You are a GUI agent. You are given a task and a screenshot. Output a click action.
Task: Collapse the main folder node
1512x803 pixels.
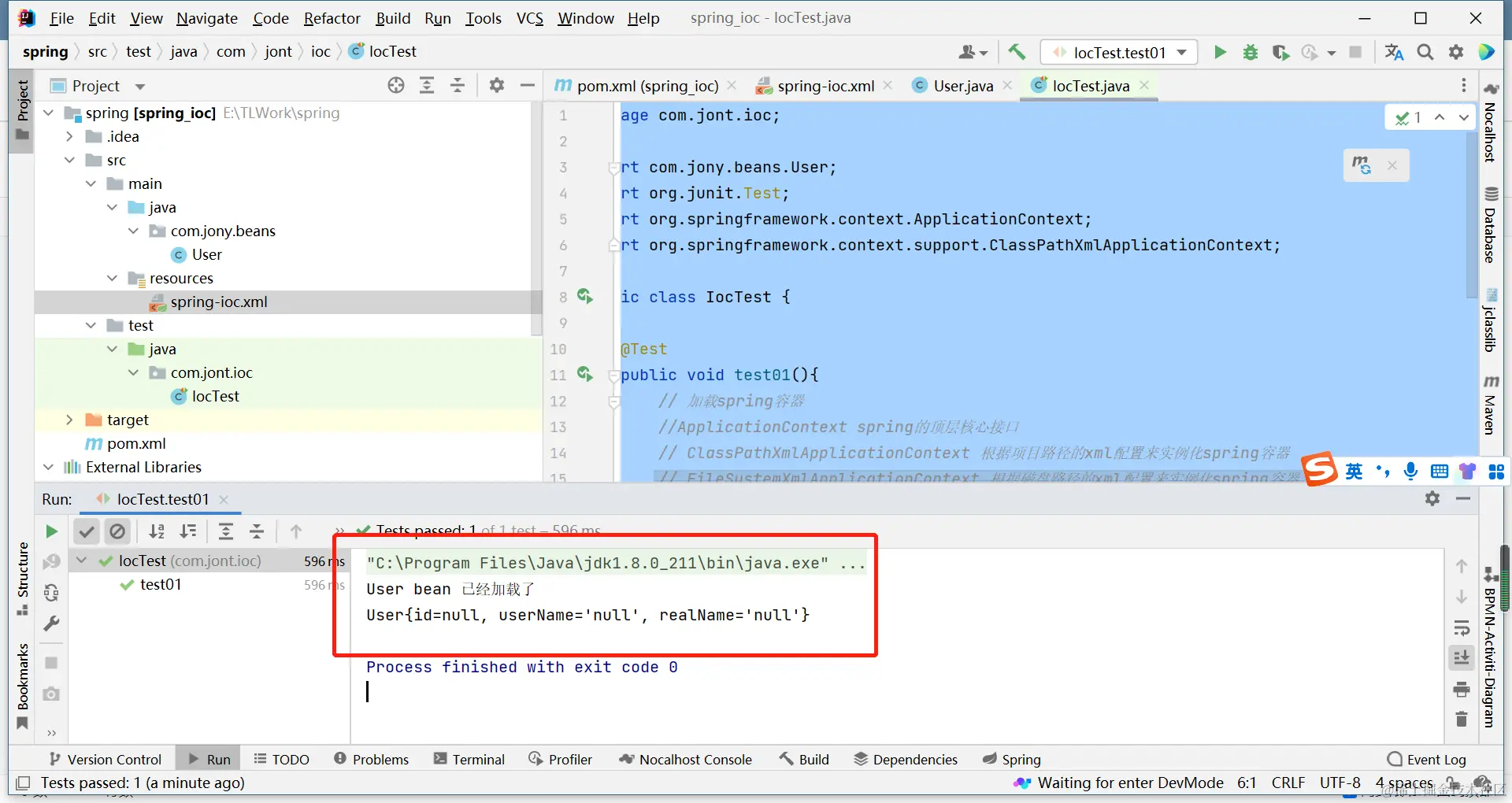point(91,184)
